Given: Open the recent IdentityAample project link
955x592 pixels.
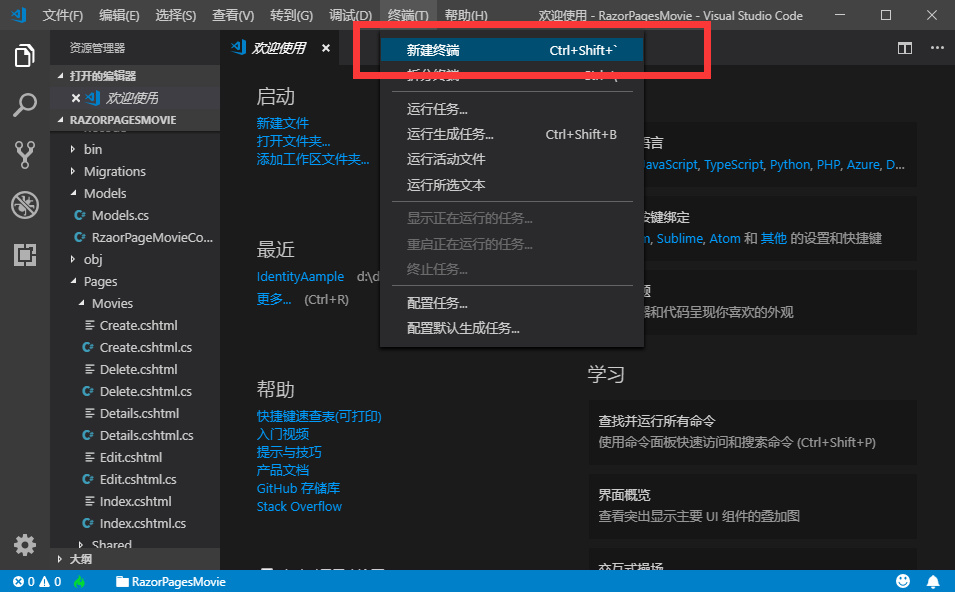Looking at the screenshot, I should pos(300,277).
